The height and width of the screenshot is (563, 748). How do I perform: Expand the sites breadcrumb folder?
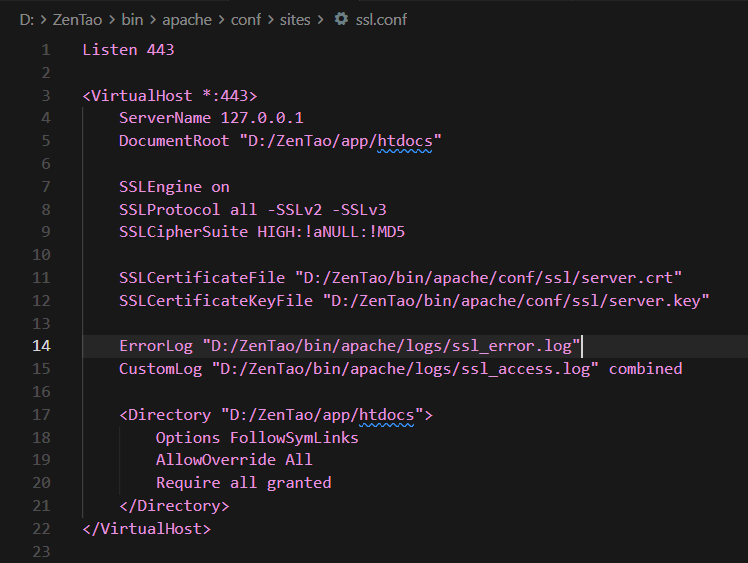pyautogui.click(x=295, y=19)
